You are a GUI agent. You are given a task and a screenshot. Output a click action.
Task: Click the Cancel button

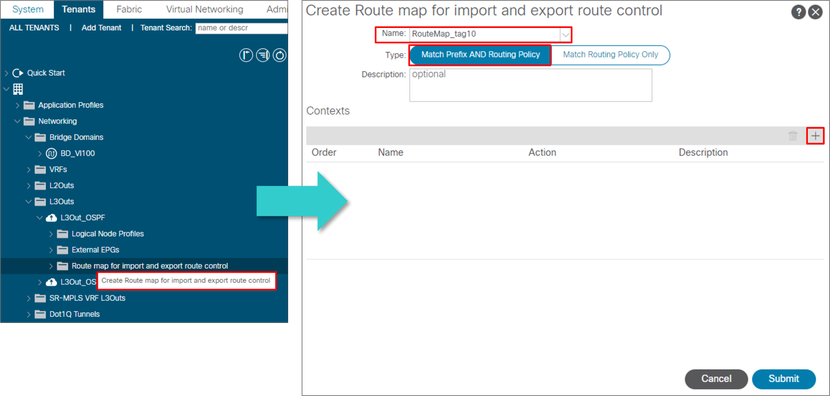click(716, 379)
